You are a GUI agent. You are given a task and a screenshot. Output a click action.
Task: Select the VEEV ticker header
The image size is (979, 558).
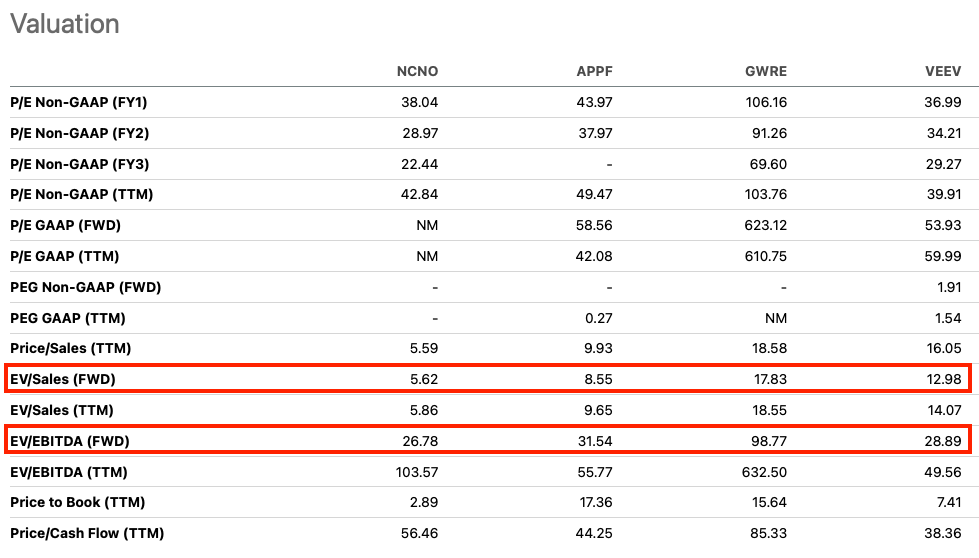(943, 71)
